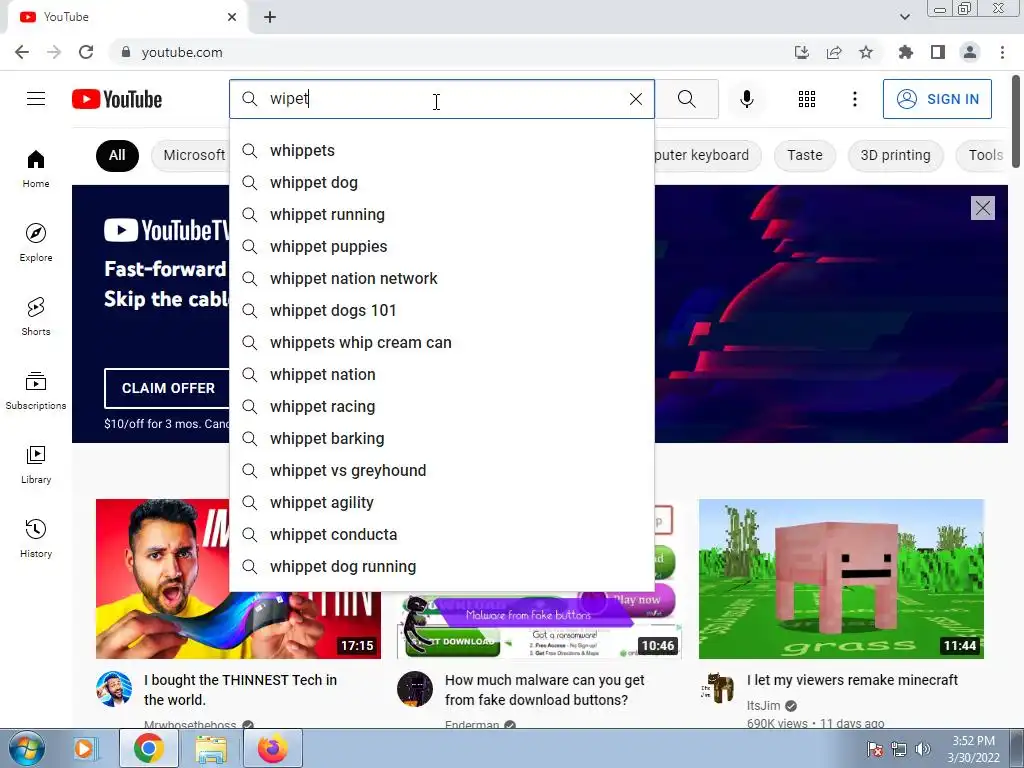Select the All filter chip
Viewport: 1024px width, 768px height.
[117, 155]
